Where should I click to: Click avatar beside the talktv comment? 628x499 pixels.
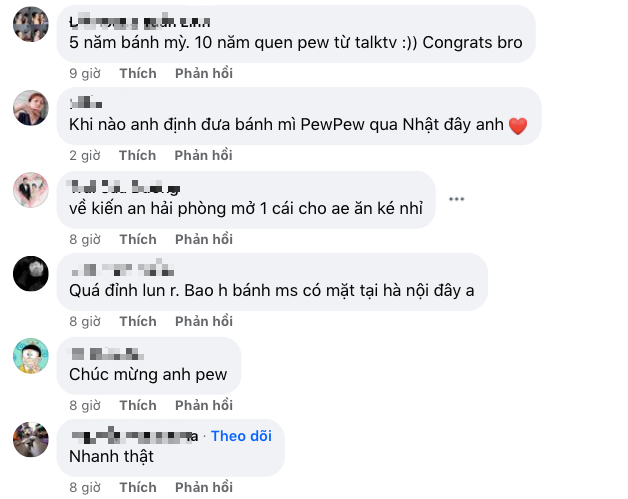(x=31, y=24)
